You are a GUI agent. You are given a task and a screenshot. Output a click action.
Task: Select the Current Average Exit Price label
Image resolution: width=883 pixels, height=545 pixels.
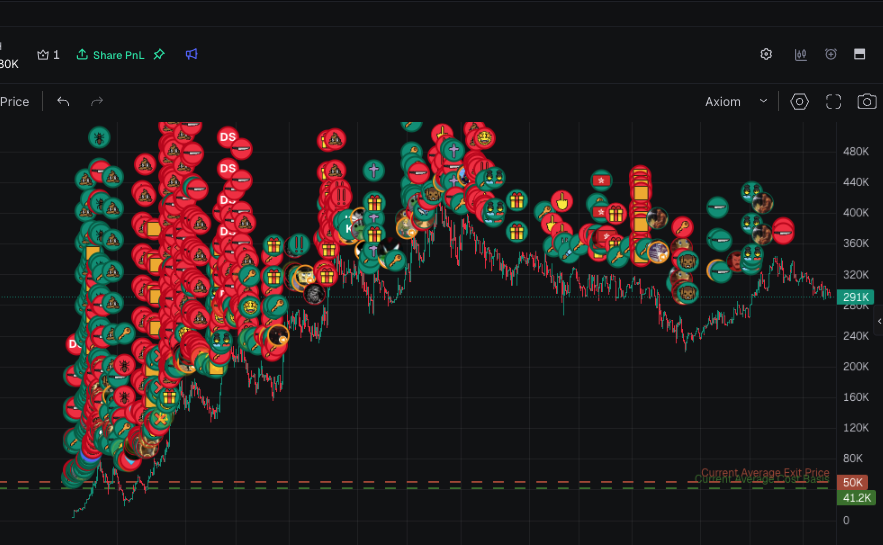pyautogui.click(x=765, y=472)
